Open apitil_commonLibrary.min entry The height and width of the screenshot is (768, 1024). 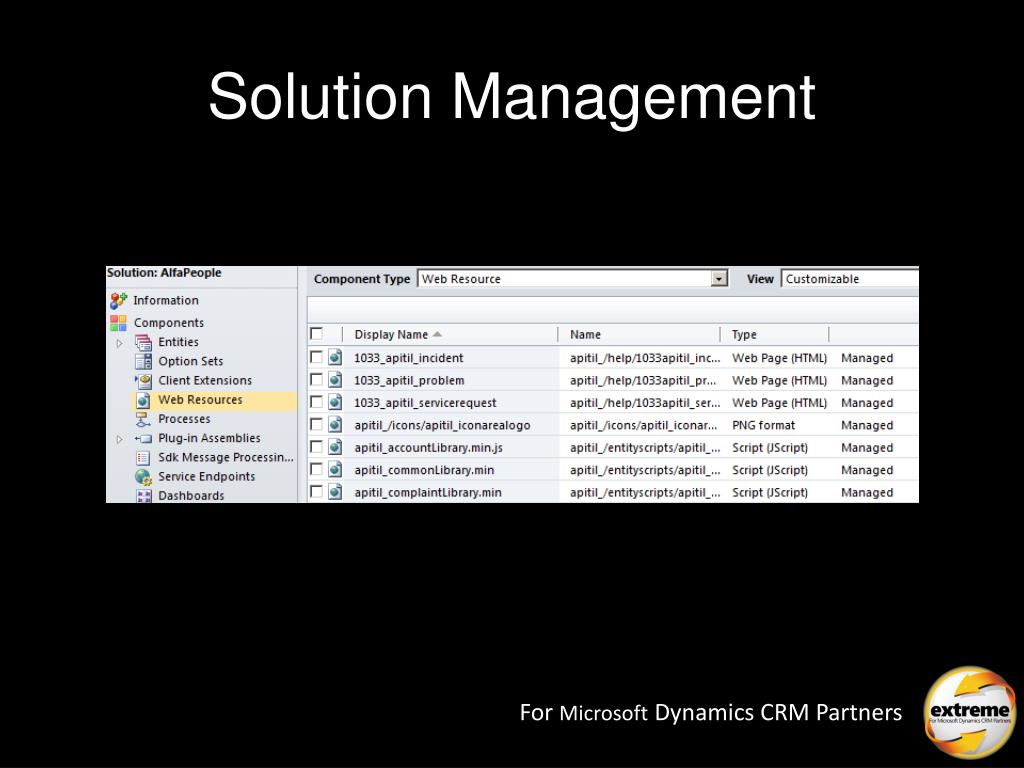(424, 470)
